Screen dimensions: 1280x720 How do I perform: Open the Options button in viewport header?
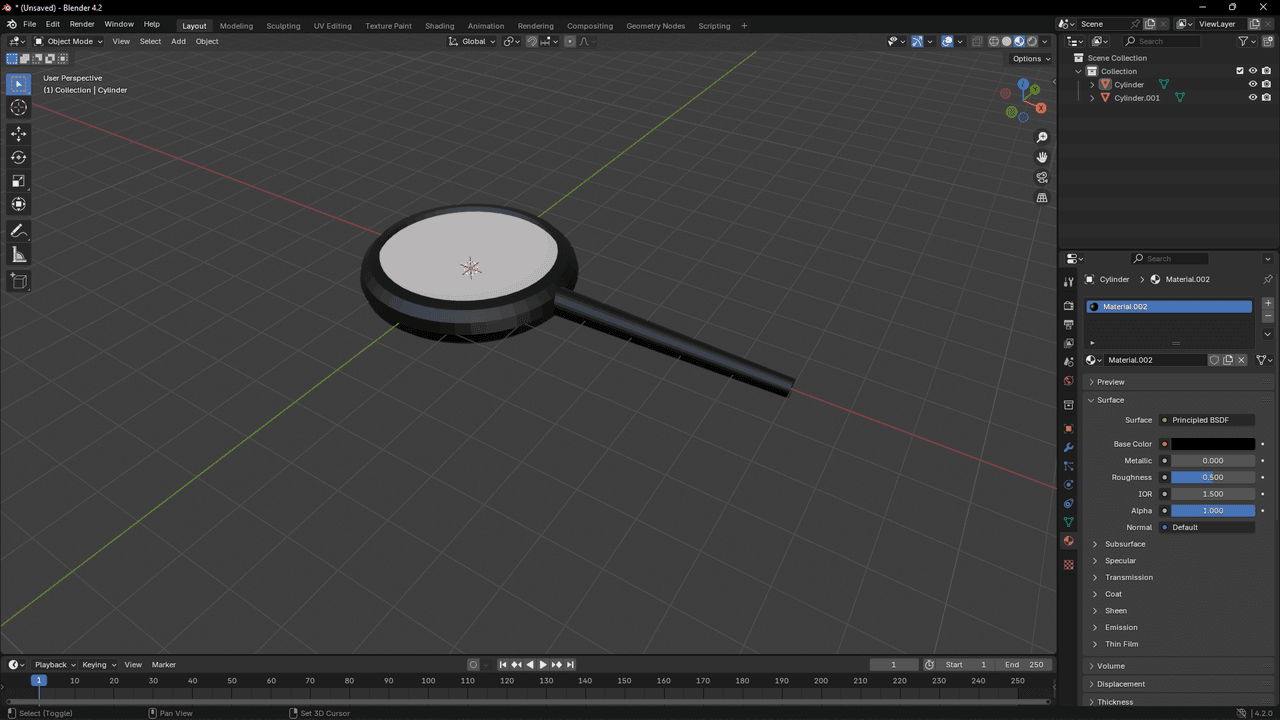coord(1030,59)
